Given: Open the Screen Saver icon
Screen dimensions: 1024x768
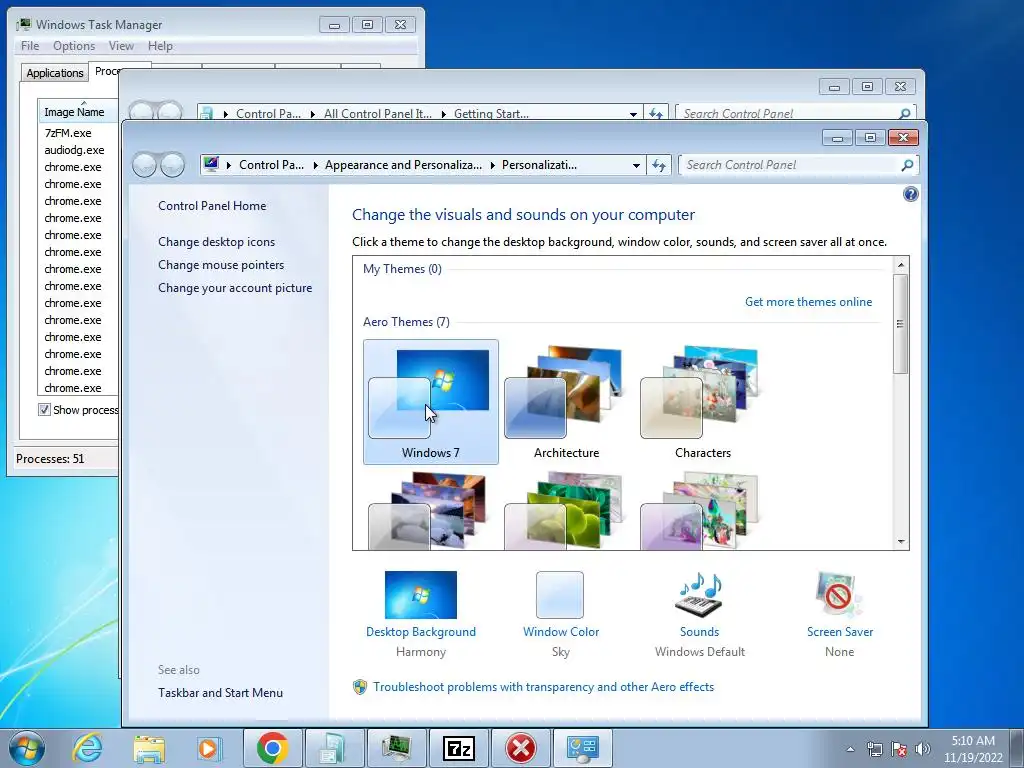Looking at the screenshot, I should [839, 594].
